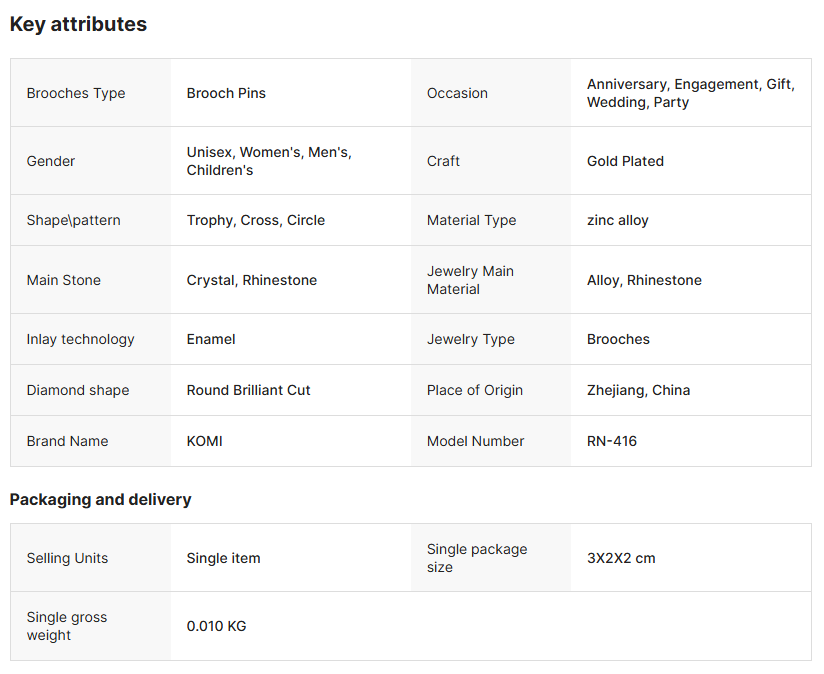Select the 0.010 KG gross weight value

(x=216, y=626)
